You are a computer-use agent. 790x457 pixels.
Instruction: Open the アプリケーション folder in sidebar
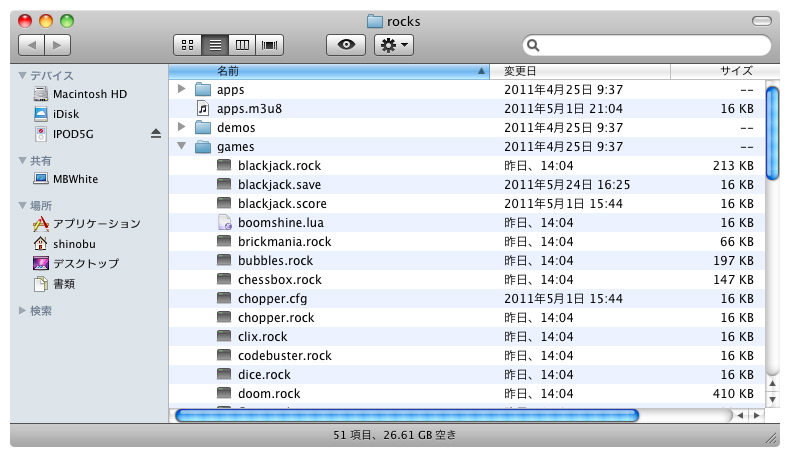point(96,224)
